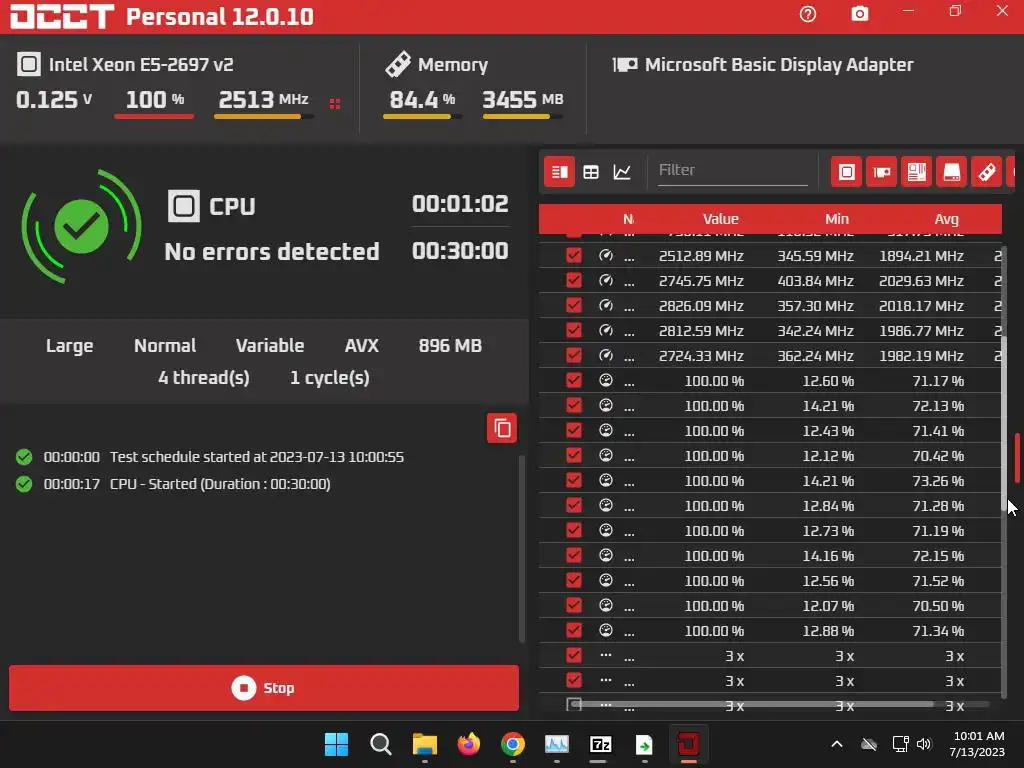Image resolution: width=1024 pixels, height=768 pixels.
Task: Toggle memory RAM sensors filter icon
Action: click(x=987, y=172)
